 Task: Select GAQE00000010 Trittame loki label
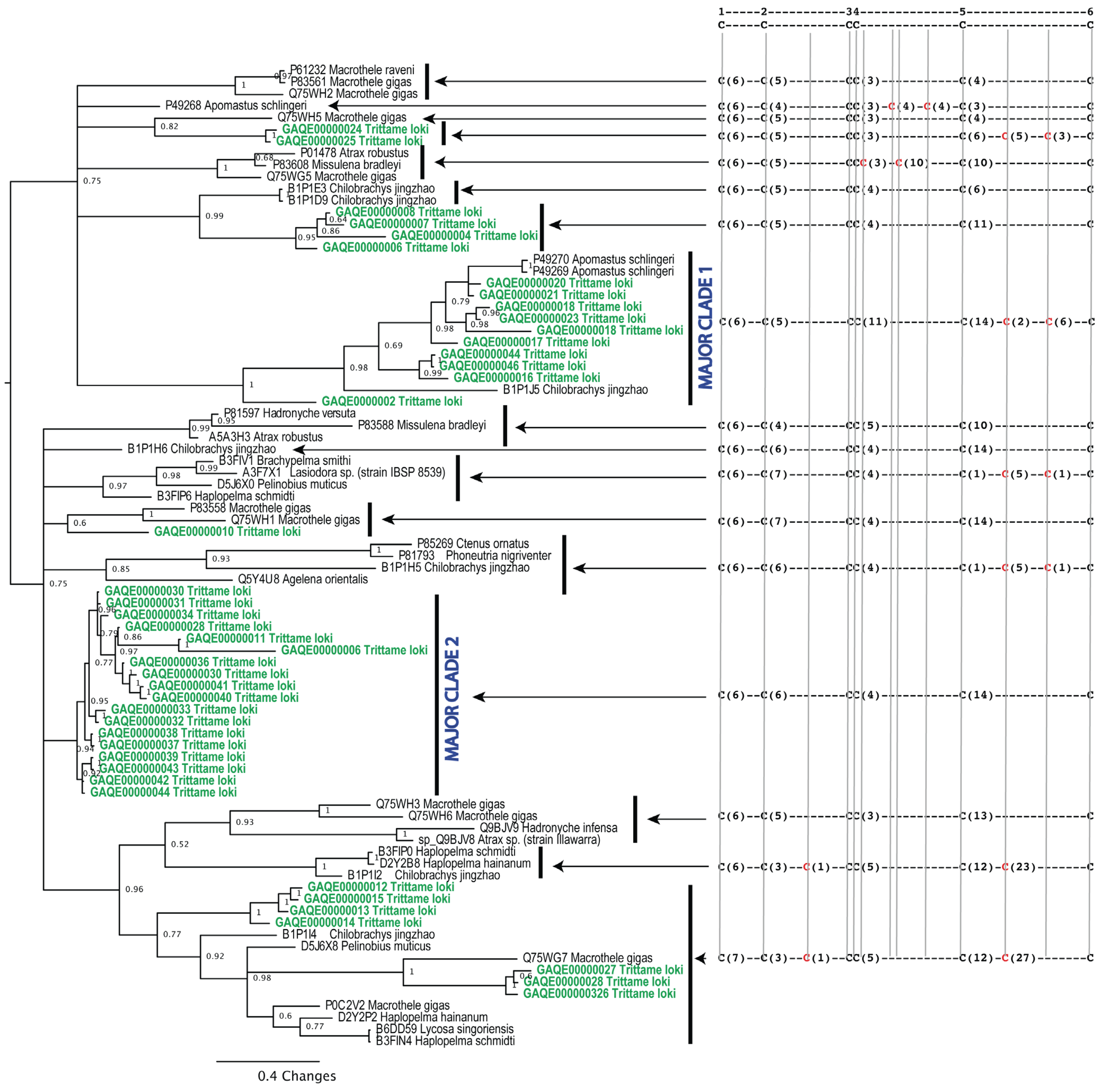[227, 532]
